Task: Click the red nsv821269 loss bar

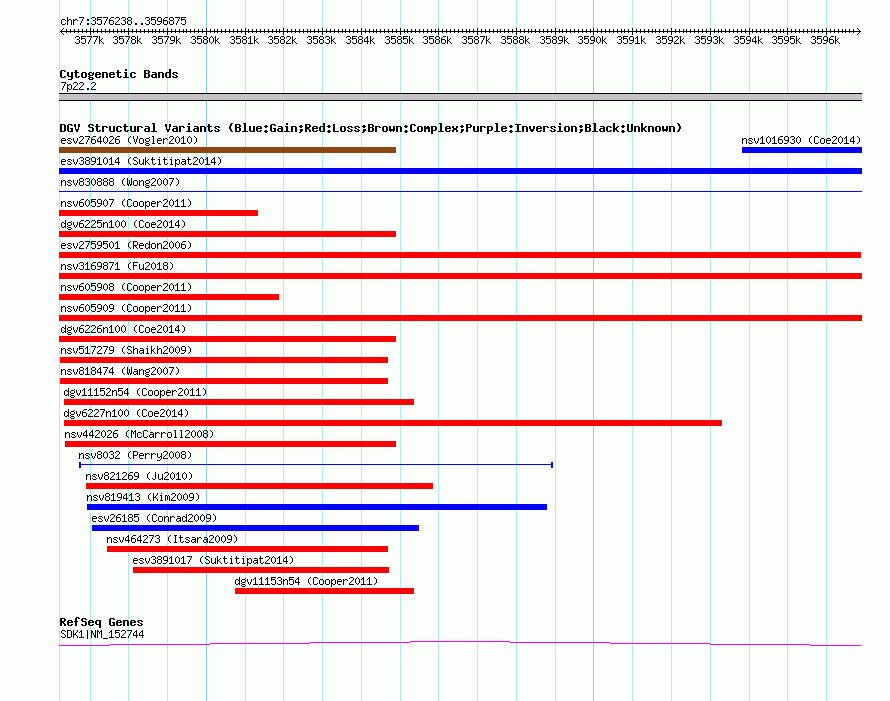Action: (259, 486)
